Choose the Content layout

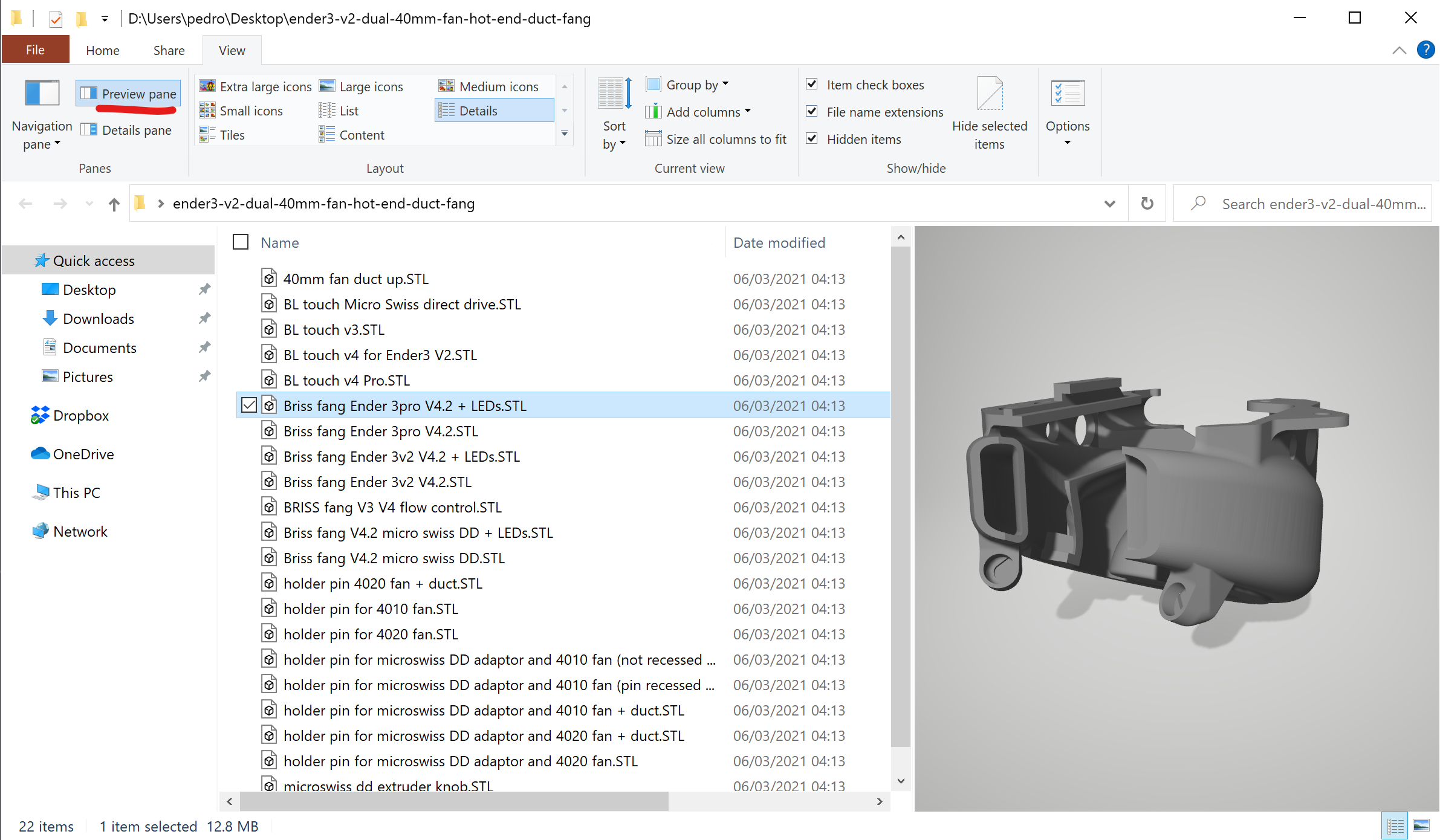[351, 135]
